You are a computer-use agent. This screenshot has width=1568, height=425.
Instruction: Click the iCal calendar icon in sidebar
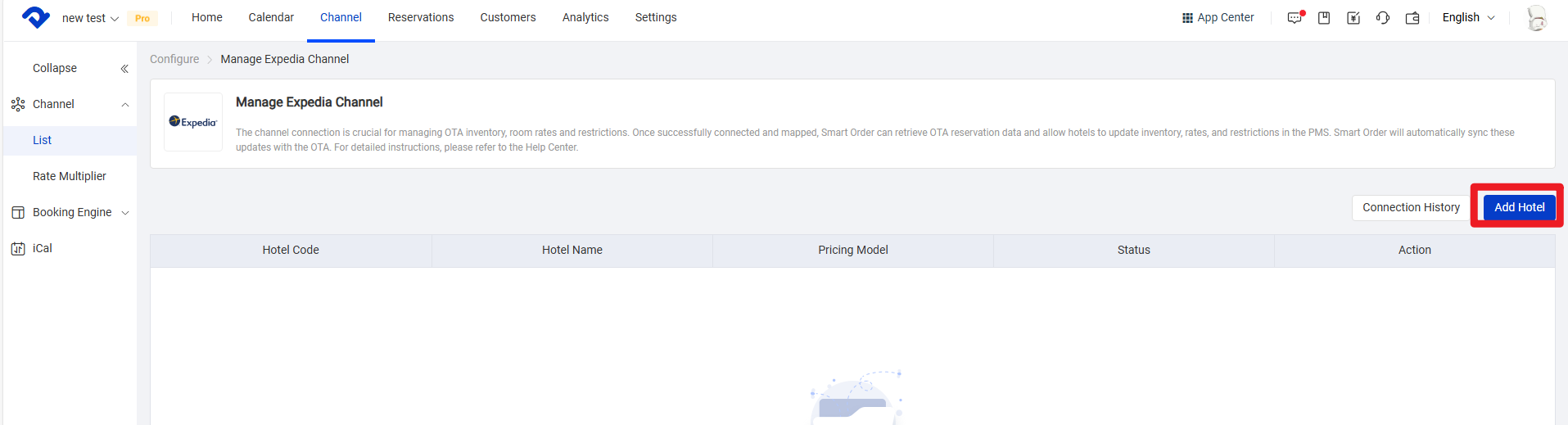click(x=18, y=249)
